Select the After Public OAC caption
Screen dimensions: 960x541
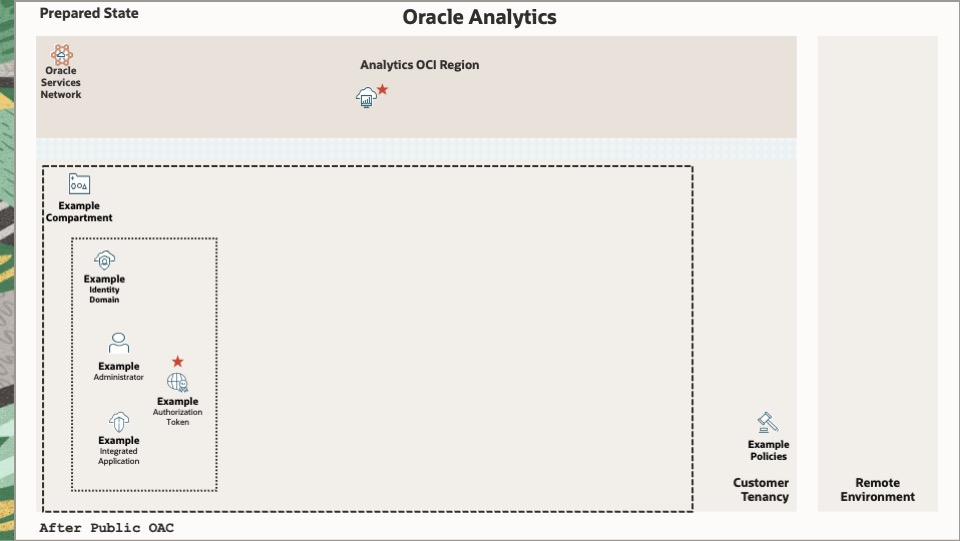click(x=106, y=527)
